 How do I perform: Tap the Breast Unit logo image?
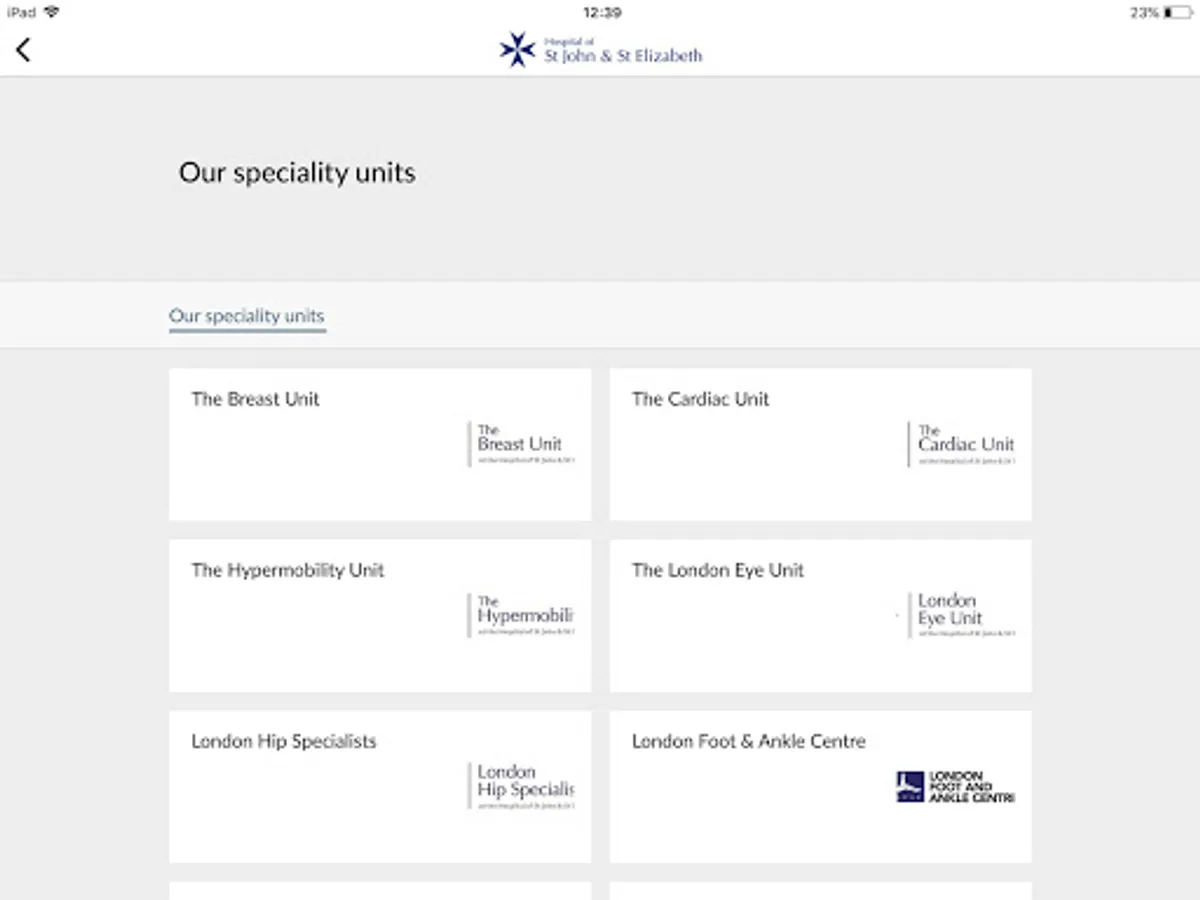coord(521,444)
